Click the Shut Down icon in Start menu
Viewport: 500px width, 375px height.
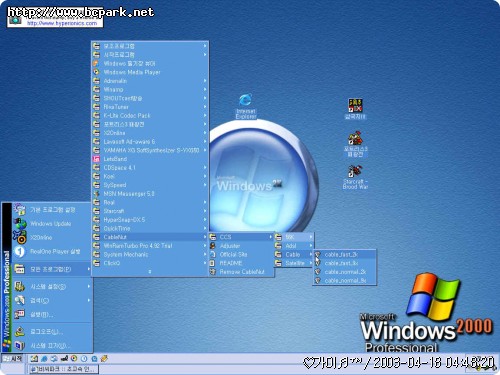coord(20,345)
